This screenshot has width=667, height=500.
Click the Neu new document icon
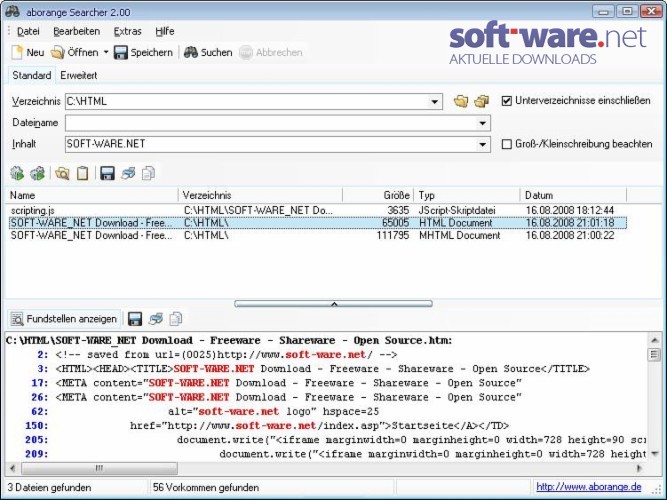tap(17, 52)
